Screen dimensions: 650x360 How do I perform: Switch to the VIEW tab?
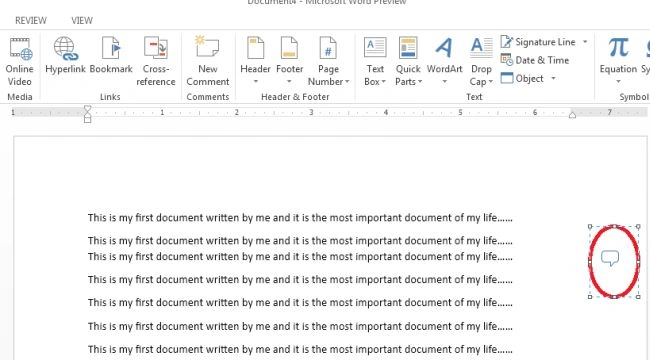pos(82,20)
